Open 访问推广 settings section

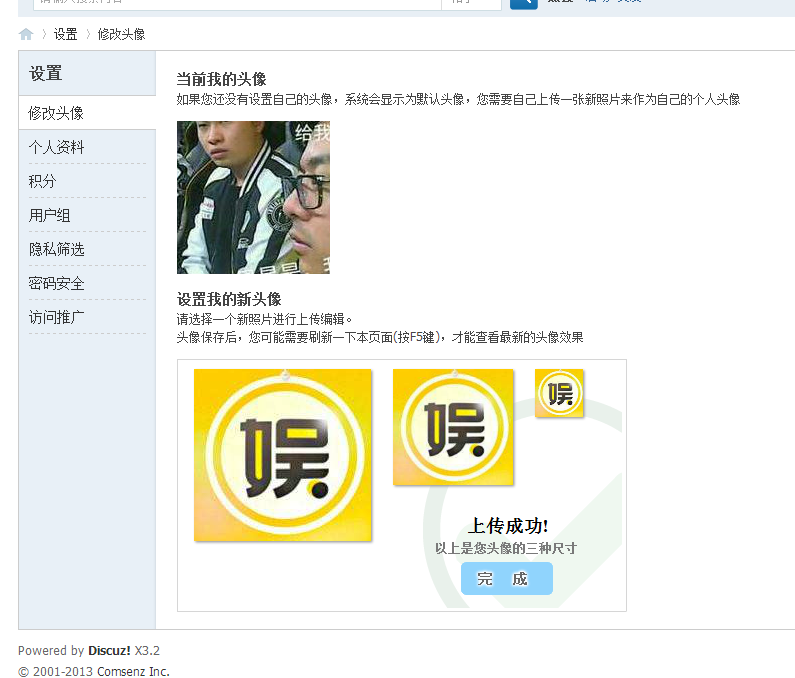click(56, 317)
